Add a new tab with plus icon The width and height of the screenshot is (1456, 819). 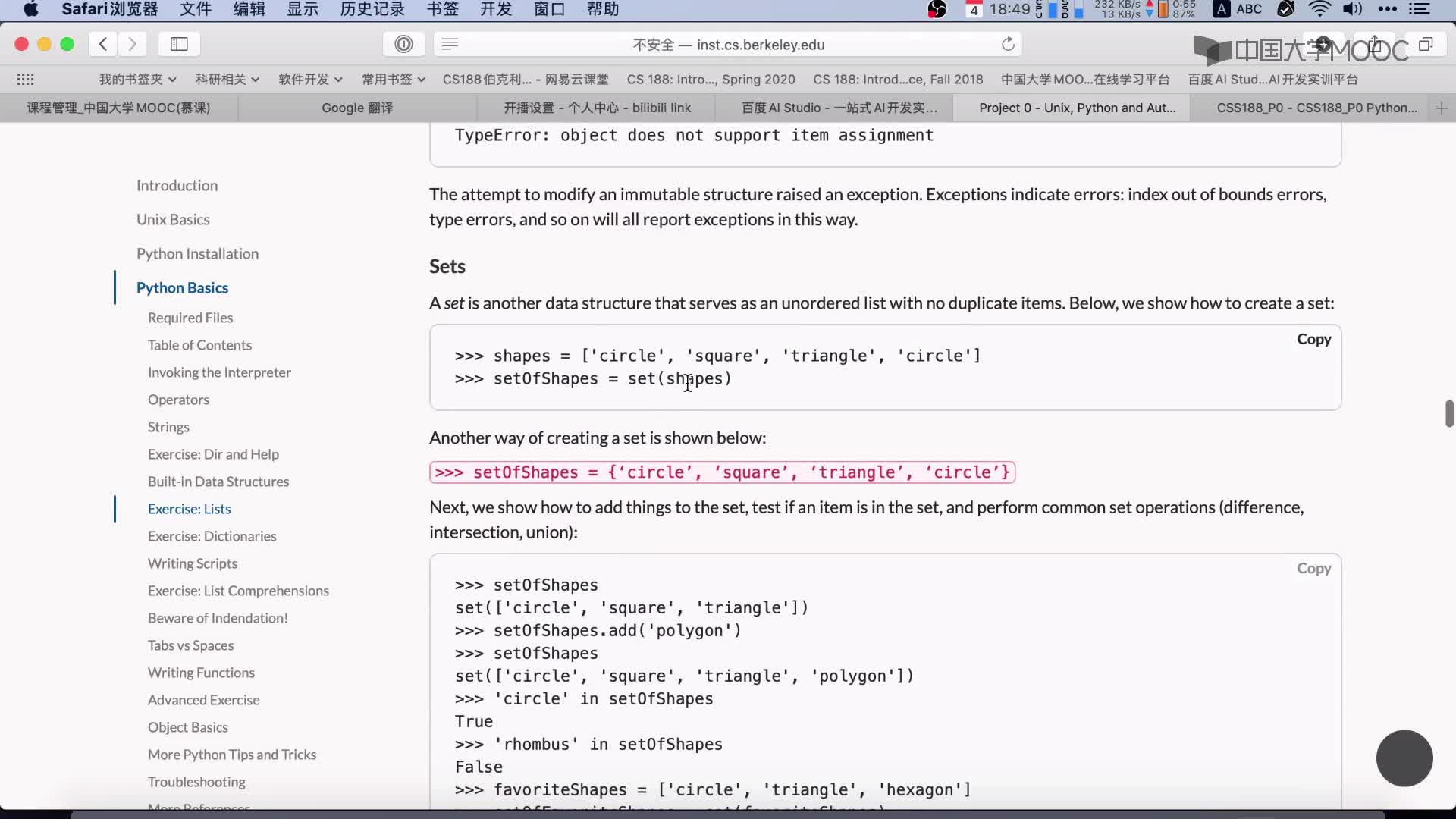1442,108
